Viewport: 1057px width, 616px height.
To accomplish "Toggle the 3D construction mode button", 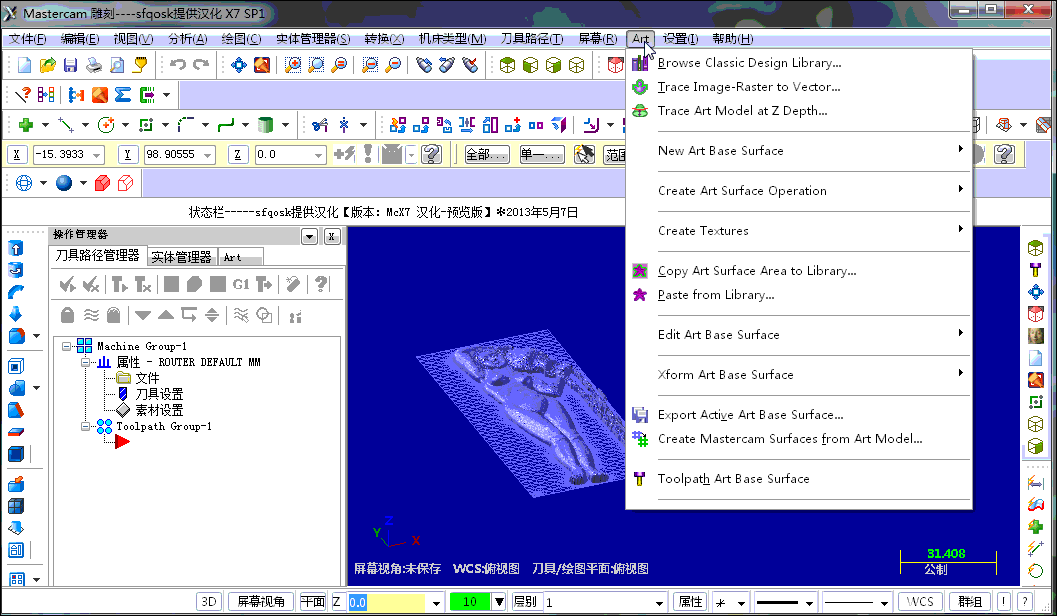I will pyautogui.click(x=209, y=602).
